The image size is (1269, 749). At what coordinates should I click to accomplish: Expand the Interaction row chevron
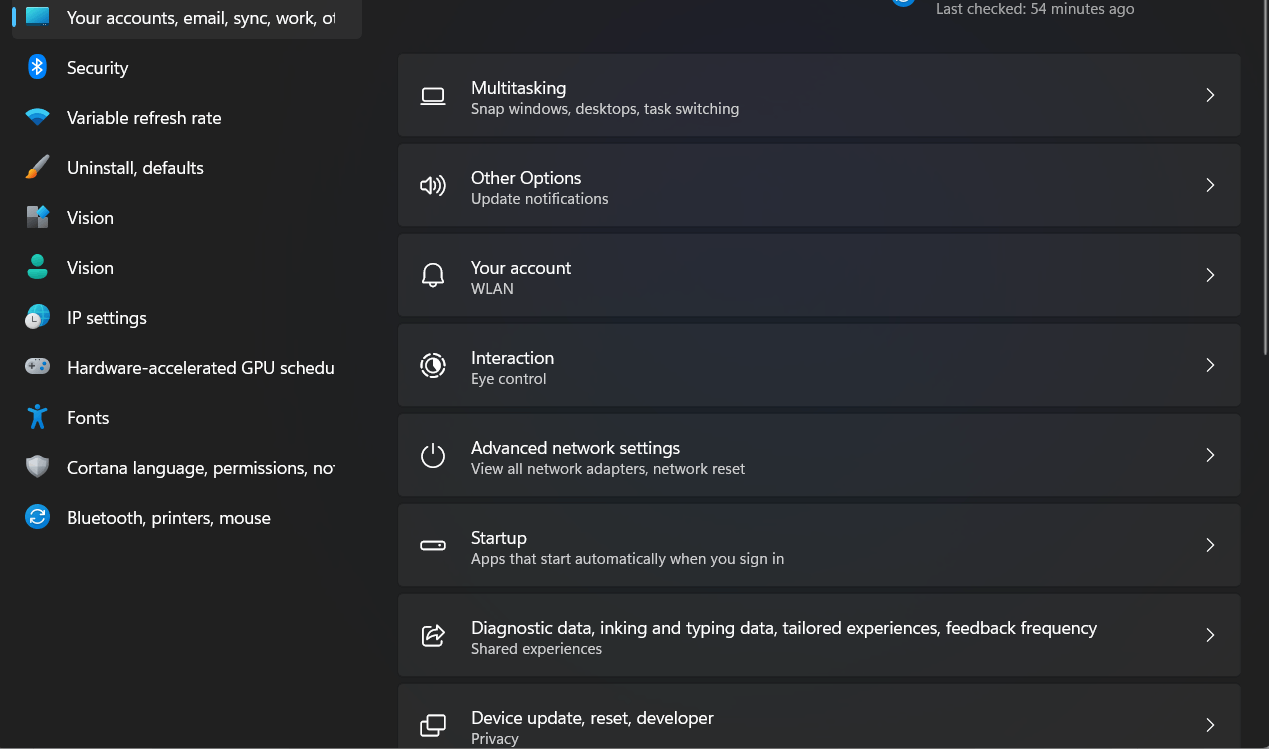1210,365
